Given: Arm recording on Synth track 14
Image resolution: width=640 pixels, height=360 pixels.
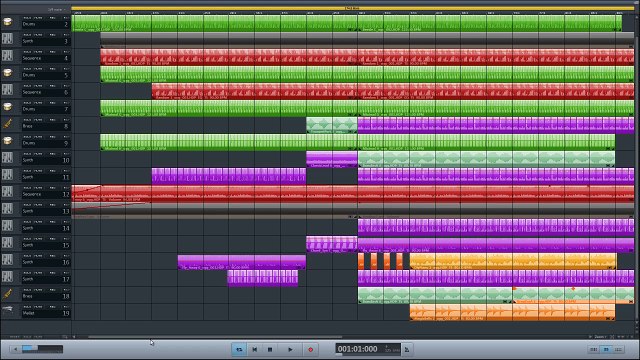Looking at the screenshot, I should pos(52,222).
